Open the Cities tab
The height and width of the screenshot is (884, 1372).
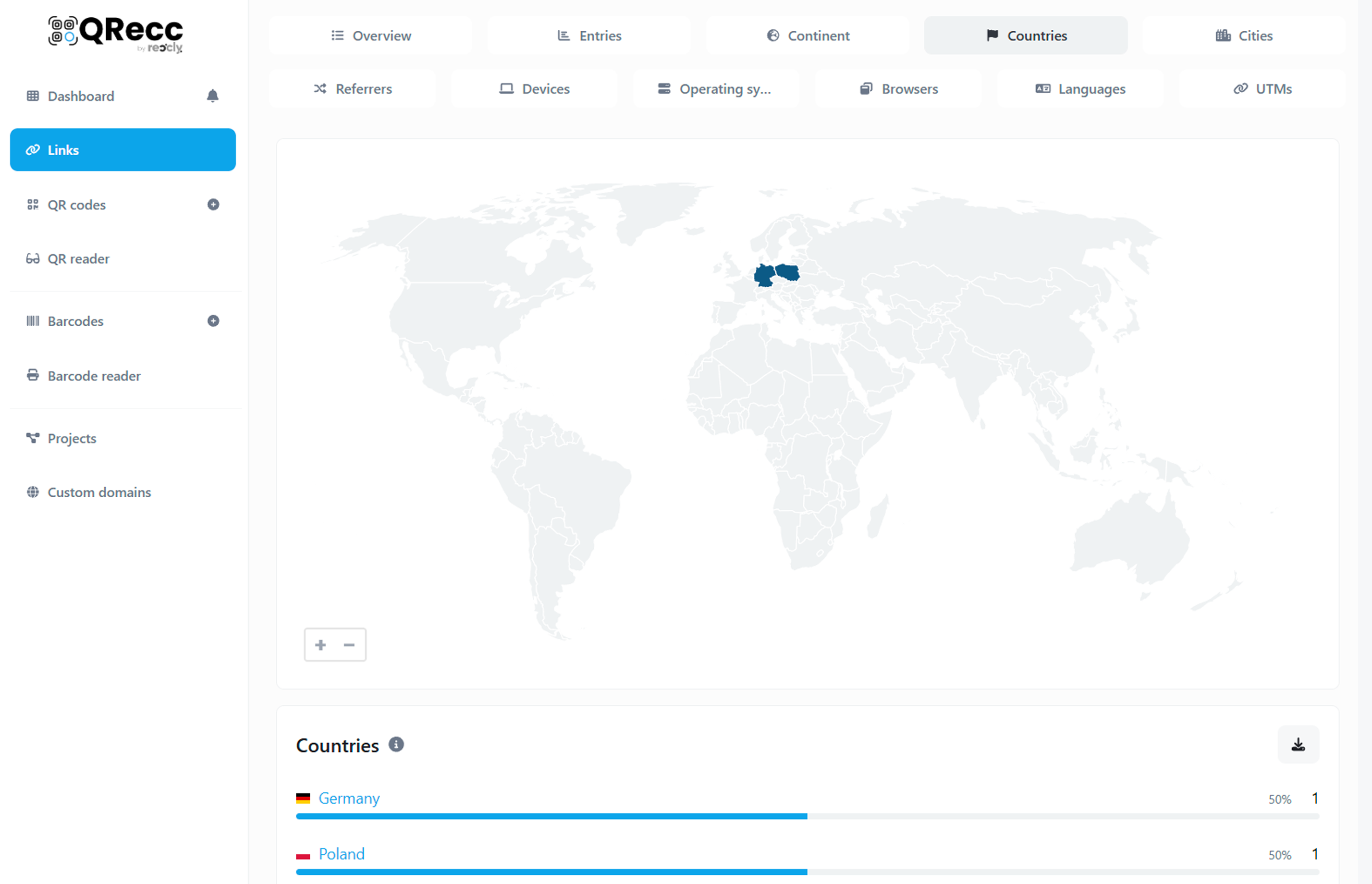[1244, 36]
